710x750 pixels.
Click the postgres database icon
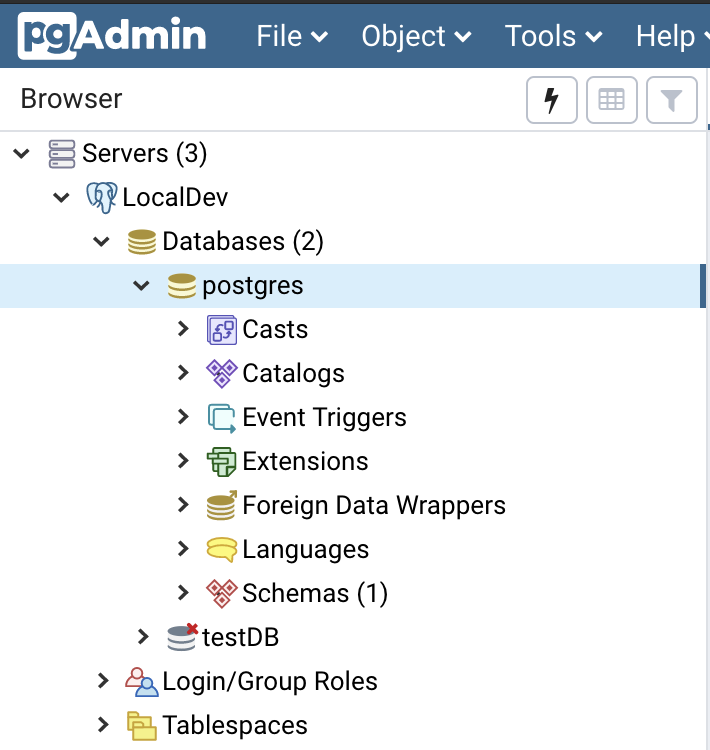click(x=182, y=286)
